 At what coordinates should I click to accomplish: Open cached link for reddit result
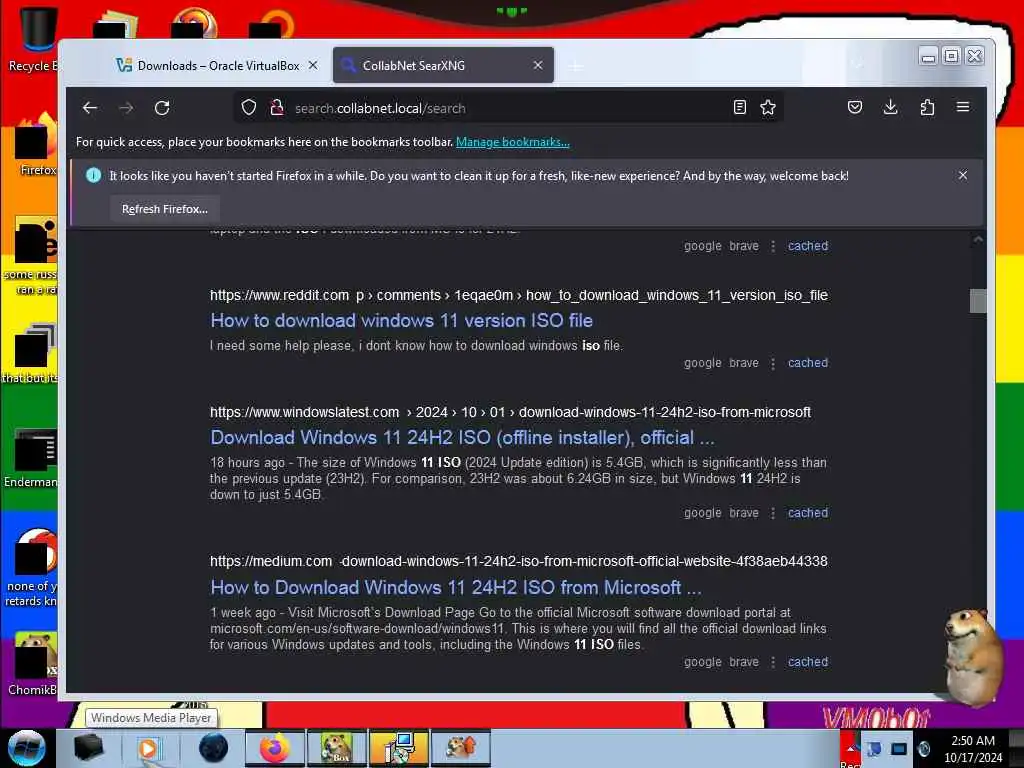pos(808,362)
